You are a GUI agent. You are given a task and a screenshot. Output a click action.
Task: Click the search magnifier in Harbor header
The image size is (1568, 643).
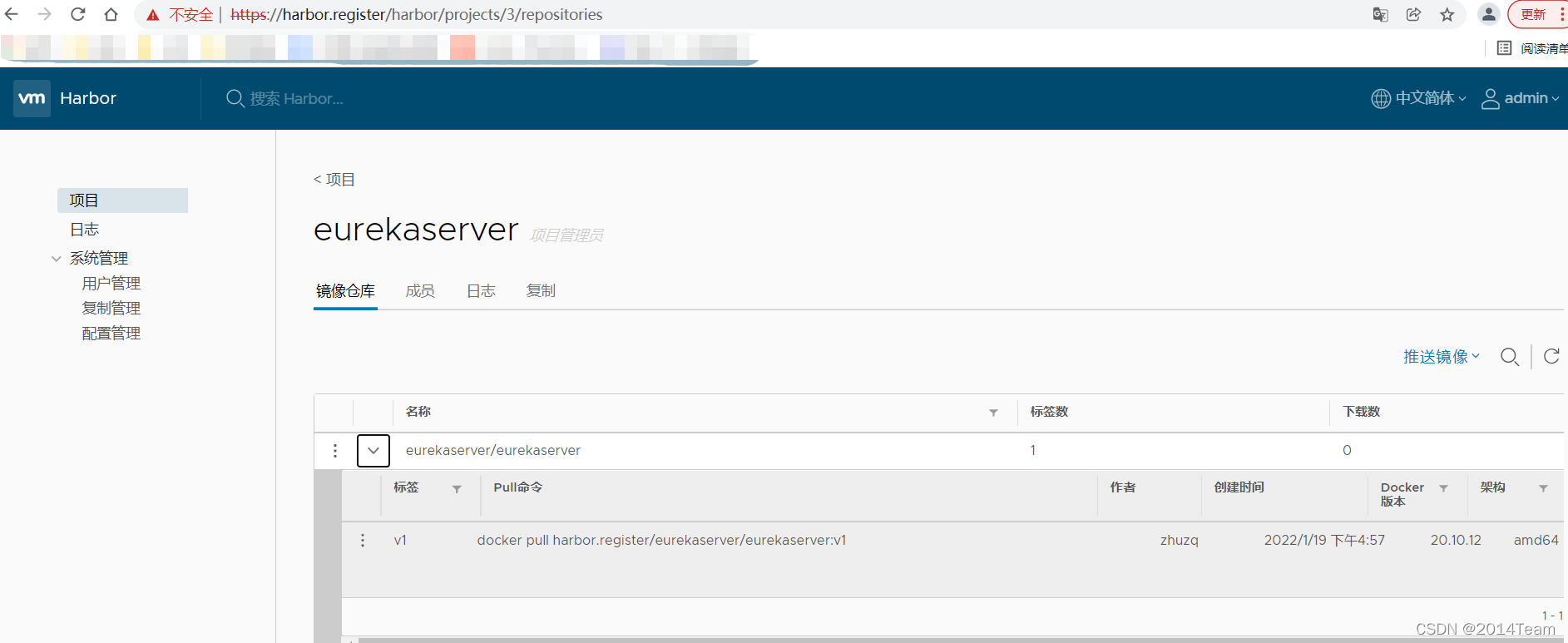[235, 98]
